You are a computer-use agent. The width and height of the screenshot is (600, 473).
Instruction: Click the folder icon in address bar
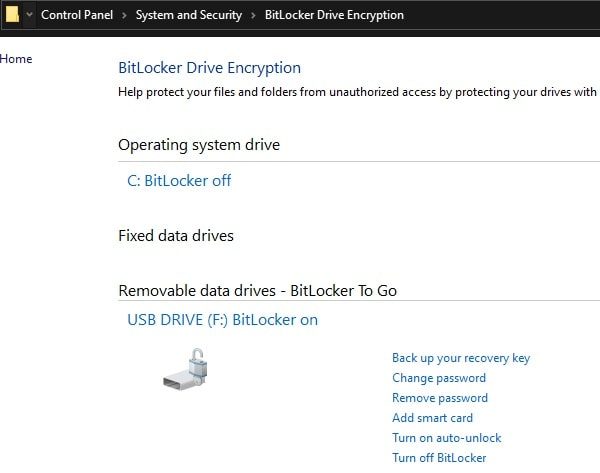pyautogui.click(x=11, y=15)
